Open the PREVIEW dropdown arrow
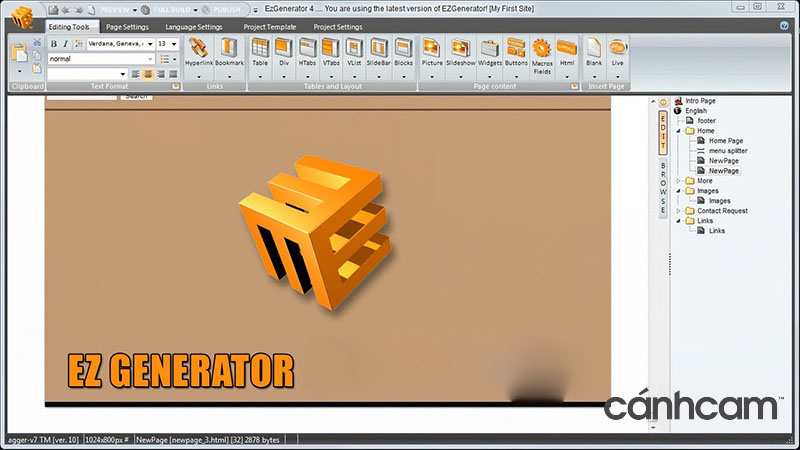800x450 pixels. pos(135,10)
